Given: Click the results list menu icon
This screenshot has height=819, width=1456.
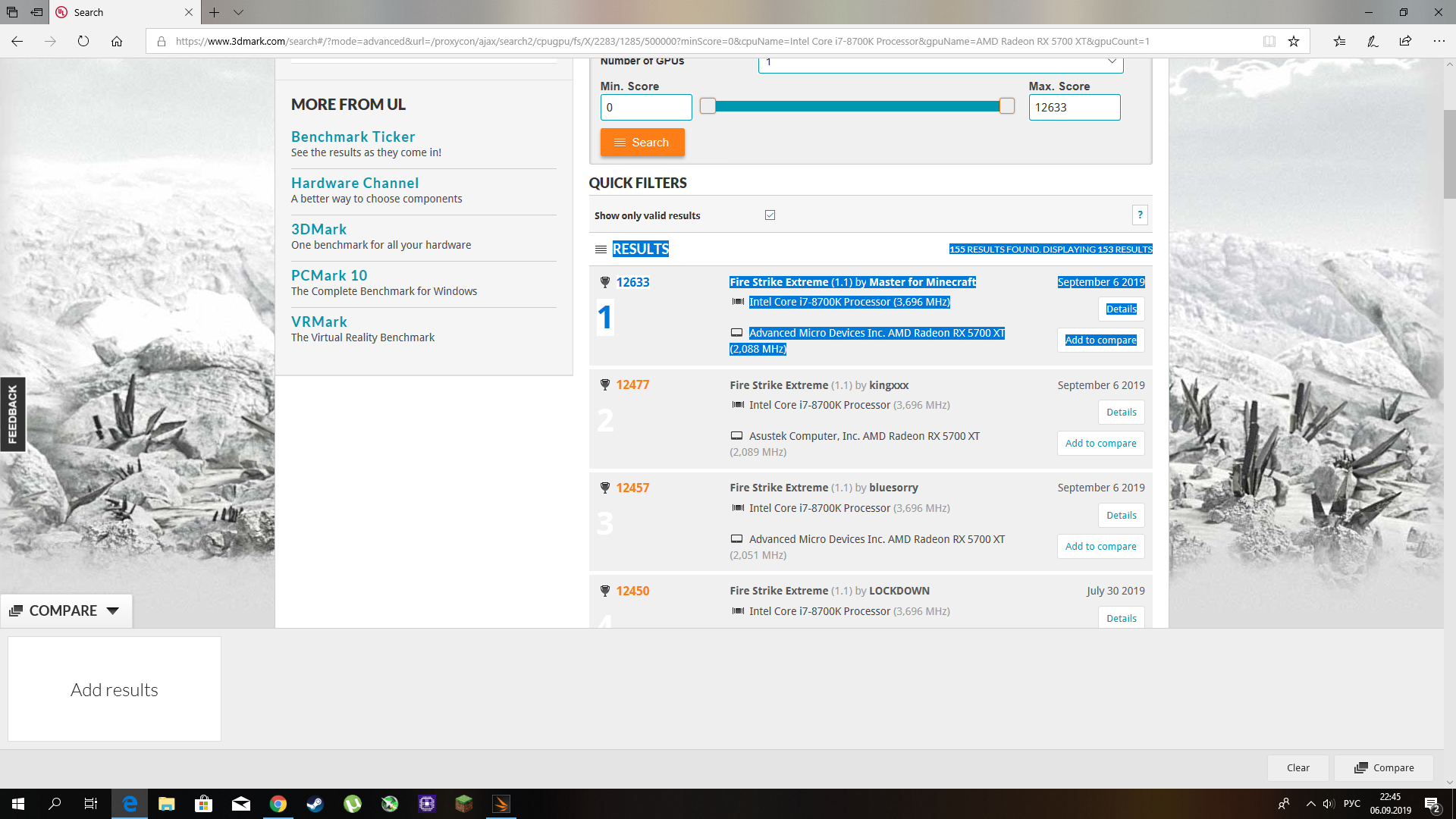Looking at the screenshot, I should (601, 249).
